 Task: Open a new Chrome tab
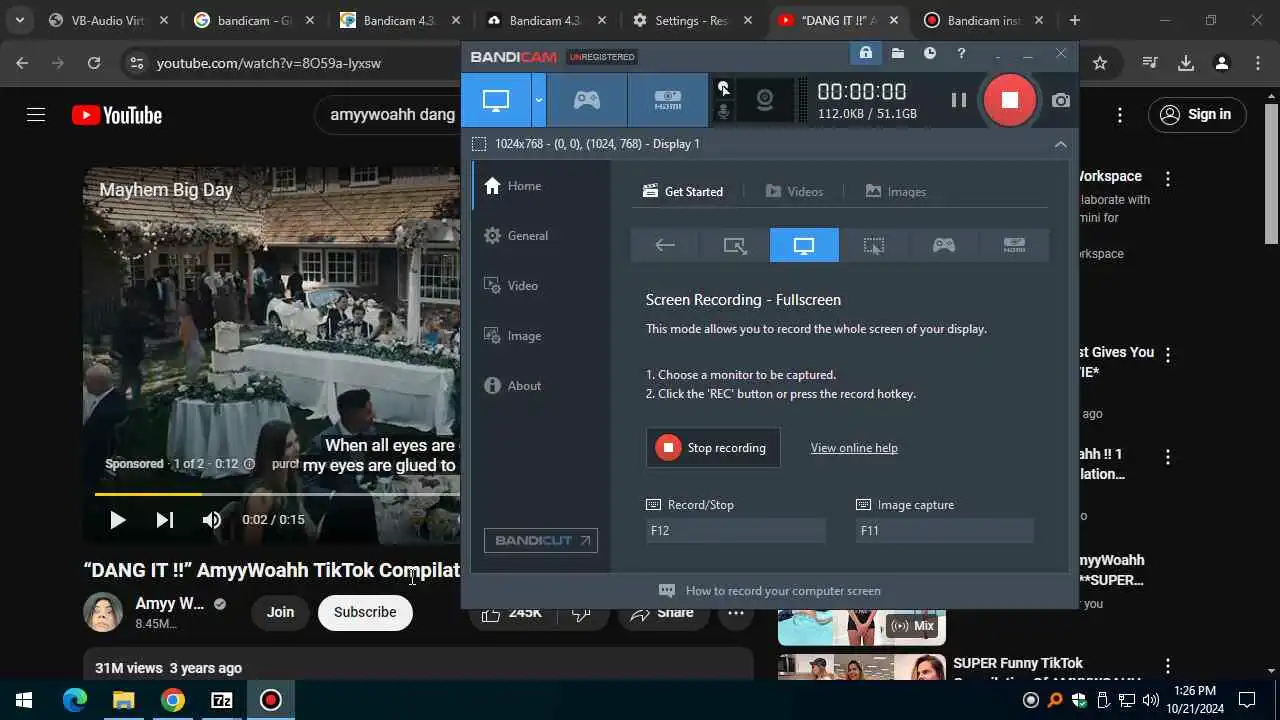pos(1074,20)
